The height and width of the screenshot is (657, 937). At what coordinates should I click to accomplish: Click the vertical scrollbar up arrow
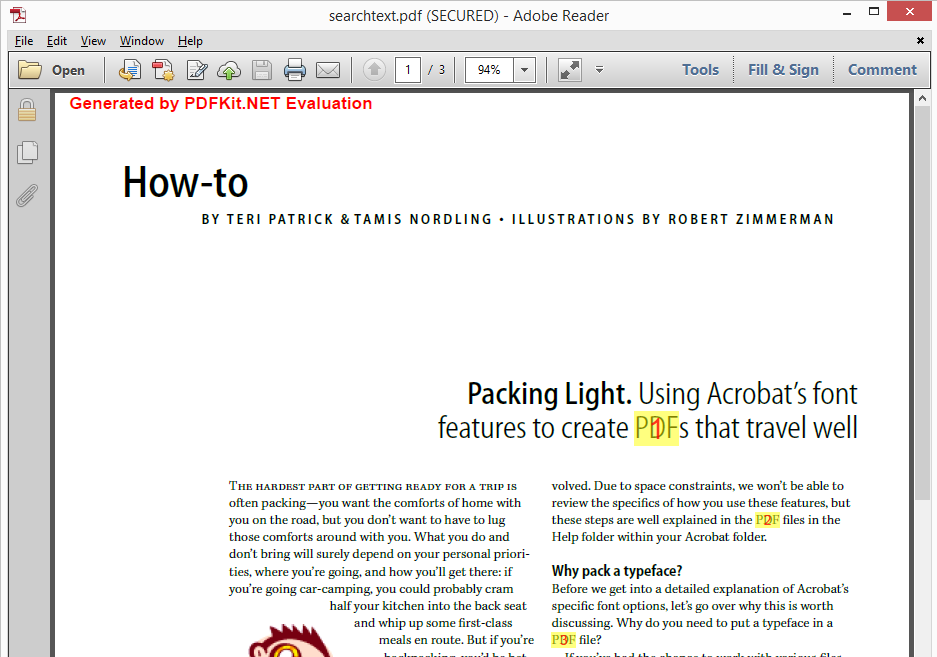922,98
